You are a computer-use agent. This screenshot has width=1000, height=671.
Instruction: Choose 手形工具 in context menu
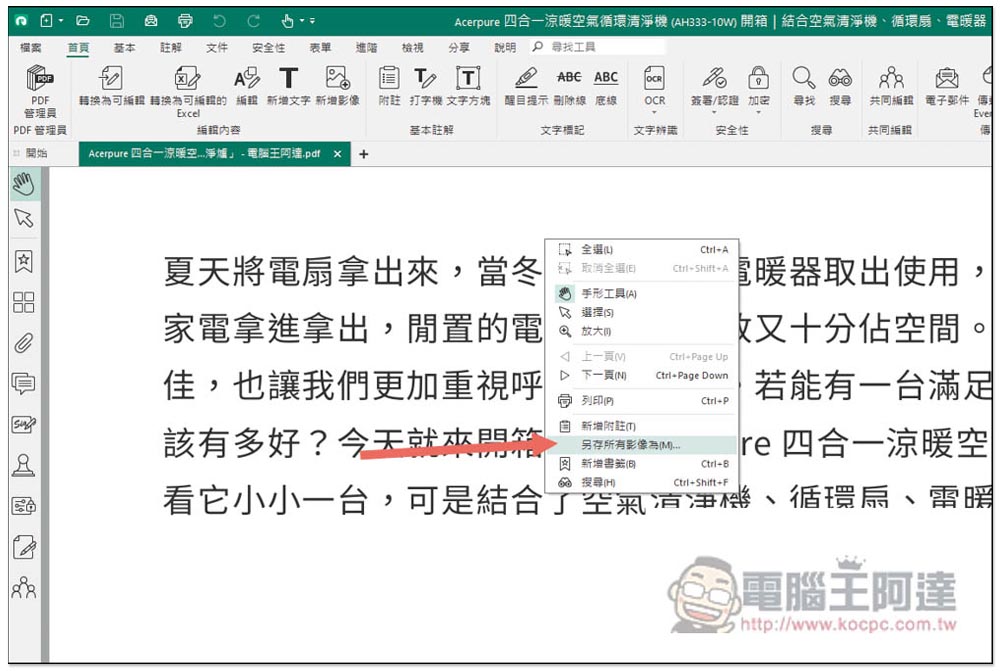(x=642, y=293)
